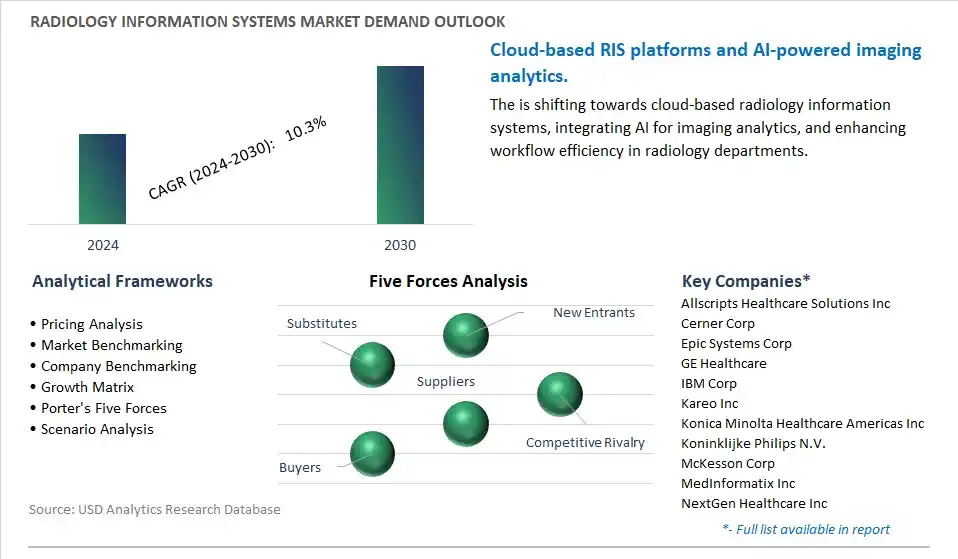Select McKesson Corp entry

[x=728, y=464]
